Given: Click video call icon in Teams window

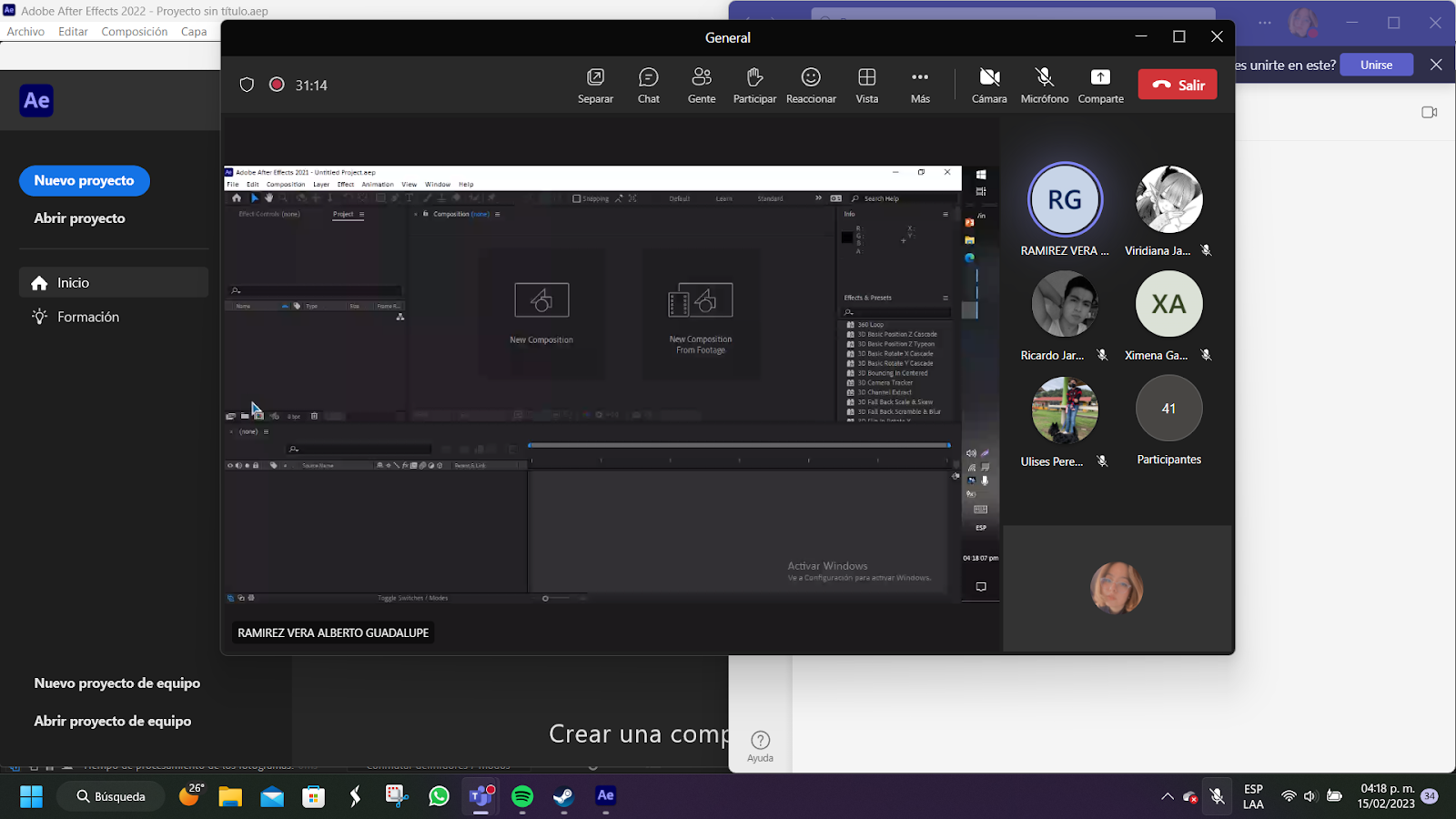Looking at the screenshot, I should (x=1430, y=112).
